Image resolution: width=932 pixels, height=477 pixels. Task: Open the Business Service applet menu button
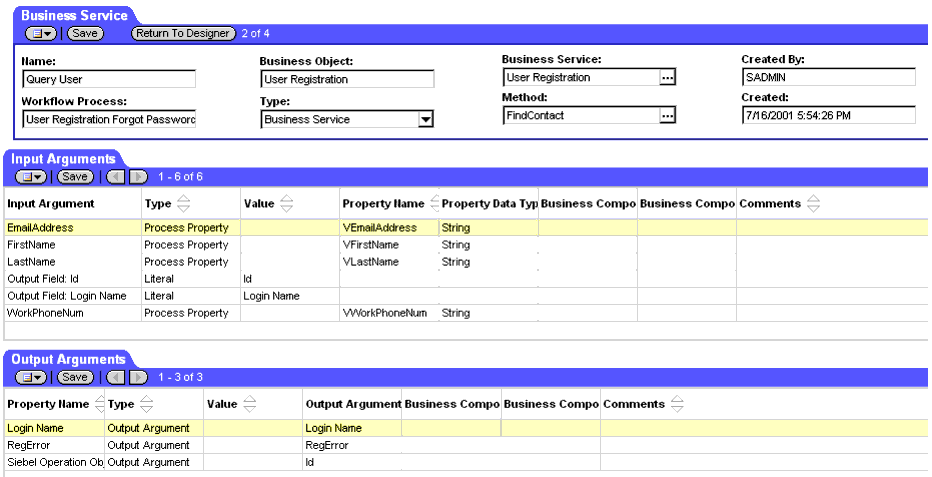(40, 34)
